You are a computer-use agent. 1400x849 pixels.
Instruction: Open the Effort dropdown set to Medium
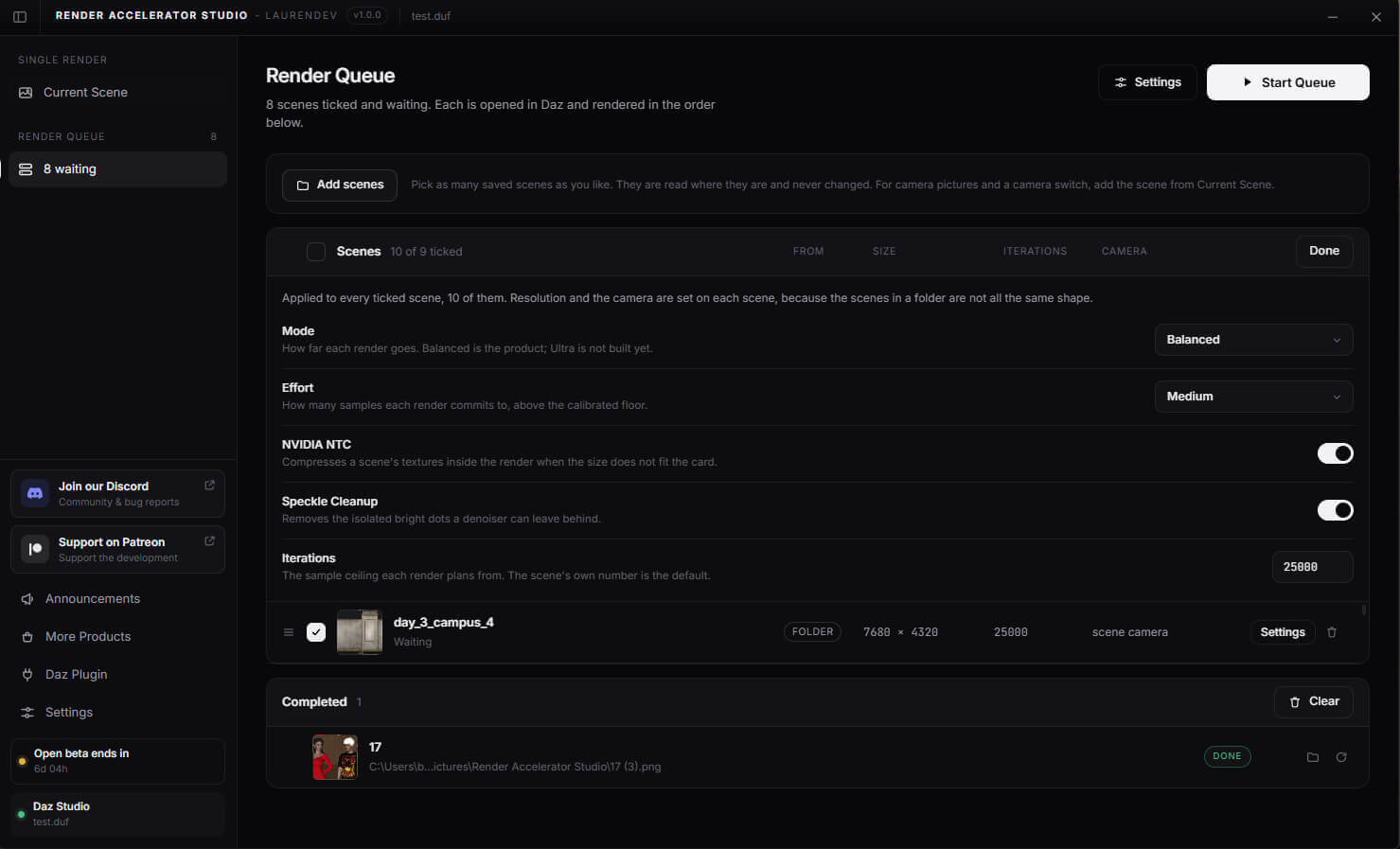(1253, 397)
